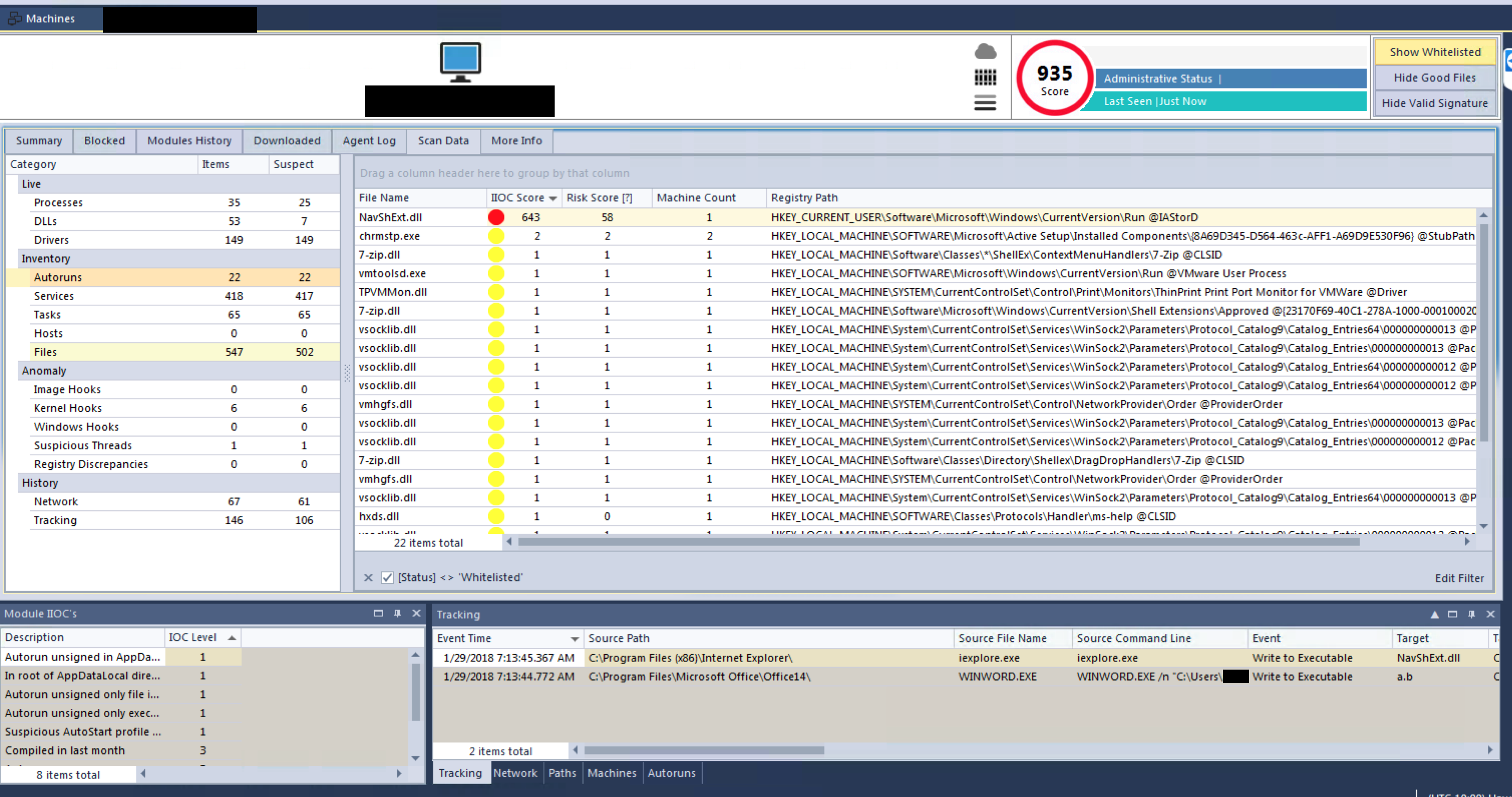Viewport: 1512px width, 797px height.
Task: Toggle Hide Good Files option
Action: [x=1435, y=77]
